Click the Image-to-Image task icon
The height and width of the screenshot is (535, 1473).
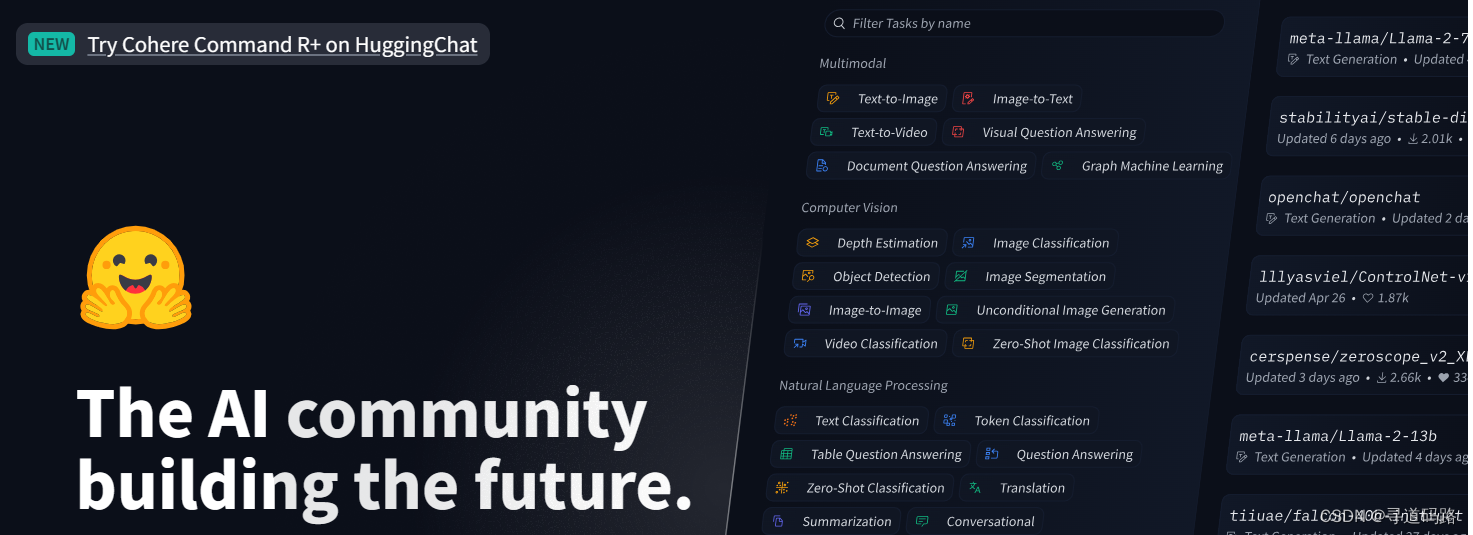click(804, 310)
